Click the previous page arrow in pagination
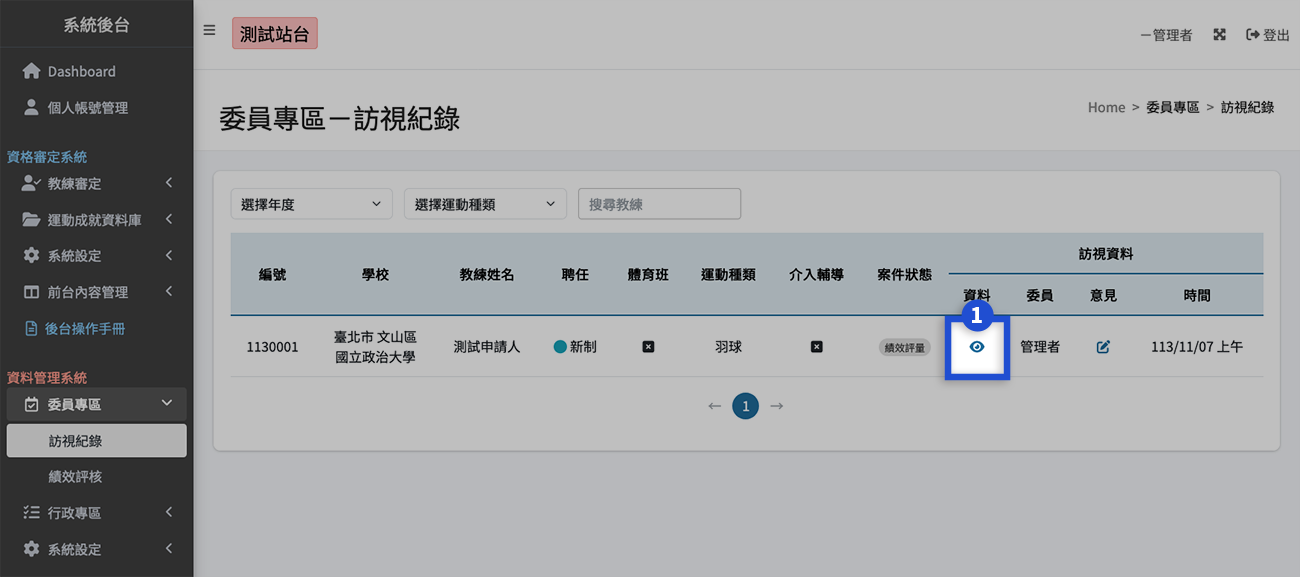This screenshot has height=577, width=1300. (x=714, y=406)
